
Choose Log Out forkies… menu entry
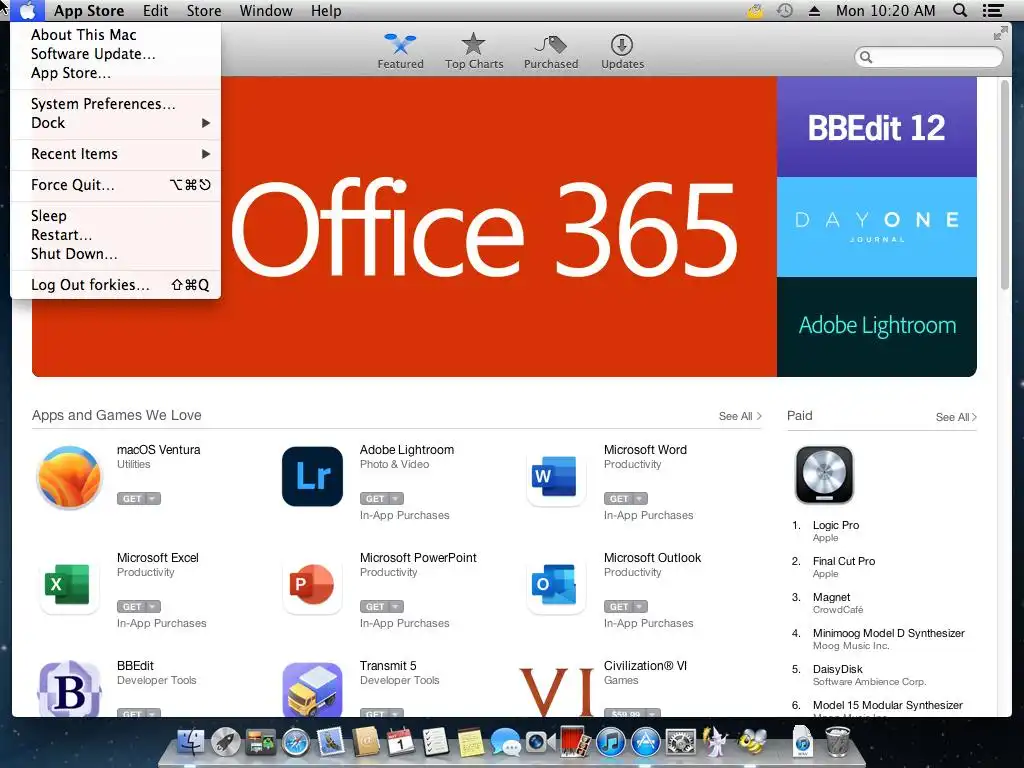click(x=116, y=285)
